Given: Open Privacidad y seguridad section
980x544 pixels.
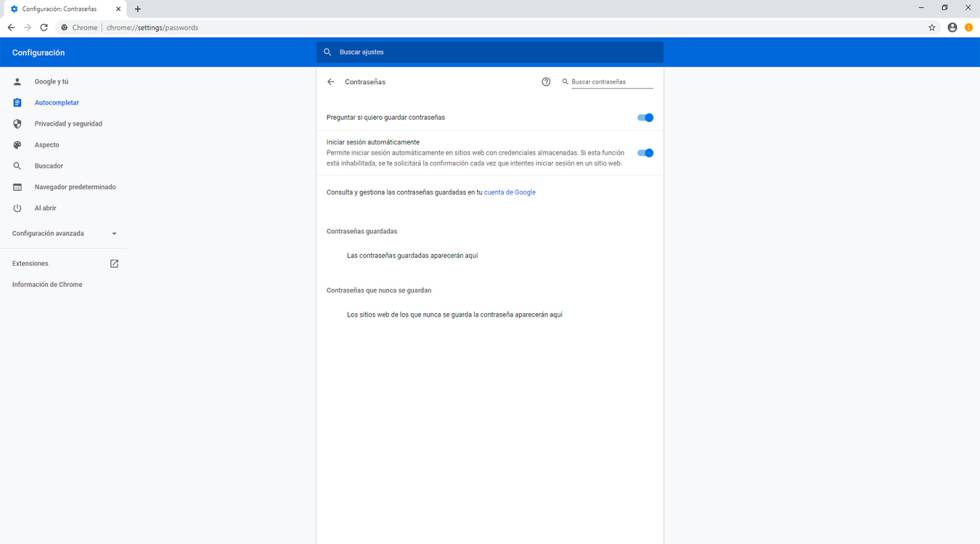Looking at the screenshot, I should pyautogui.click(x=68, y=124).
